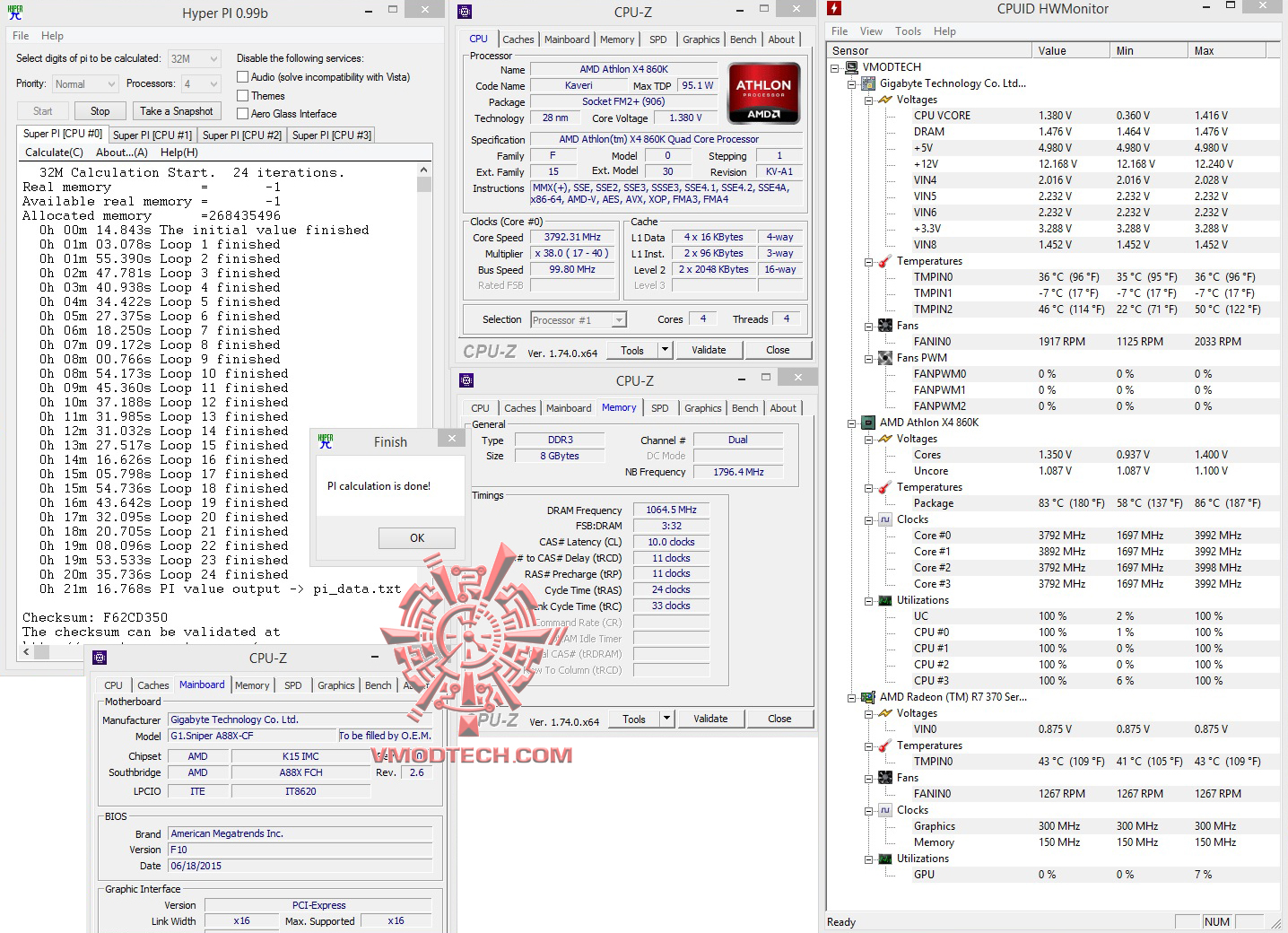The image size is (1288, 933).
Task: Select the AMD Athlon X4 860K chip icon
Action: click(x=868, y=423)
